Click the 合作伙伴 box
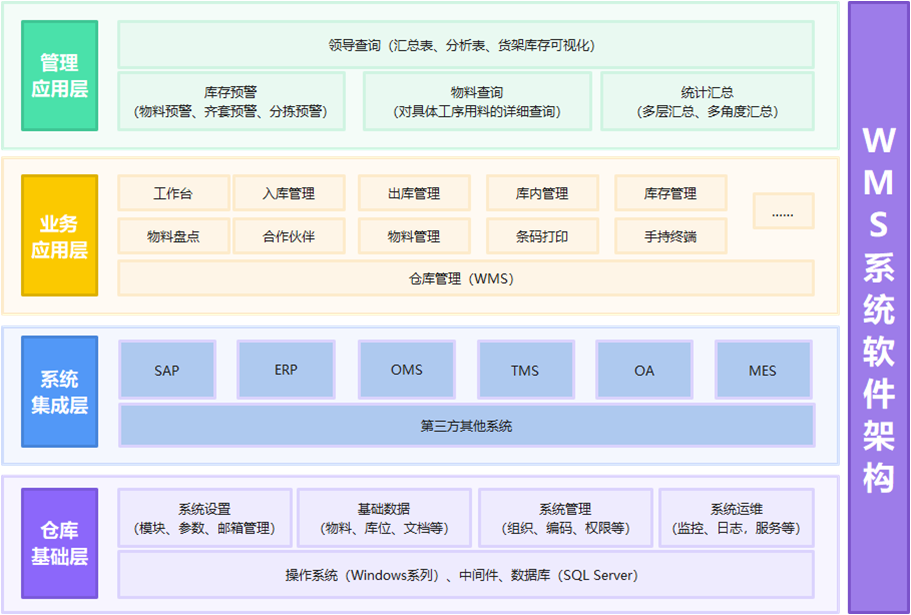Image resolution: width=911 pixels, height=615 pixels. [x=289, y=236]
